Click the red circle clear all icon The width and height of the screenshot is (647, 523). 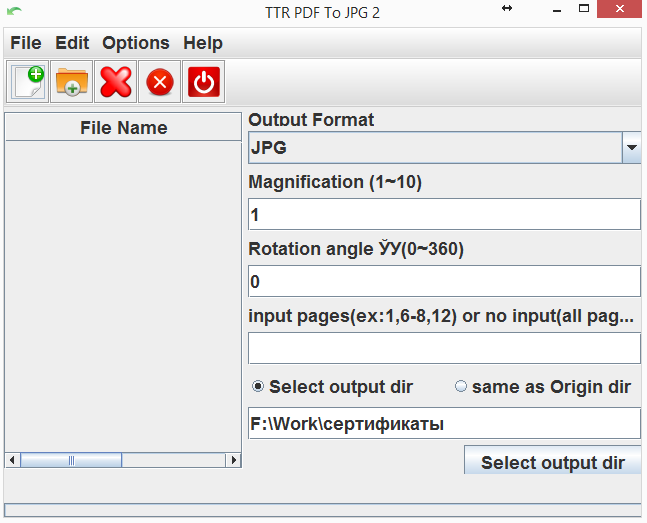click(x=160, y=82)
